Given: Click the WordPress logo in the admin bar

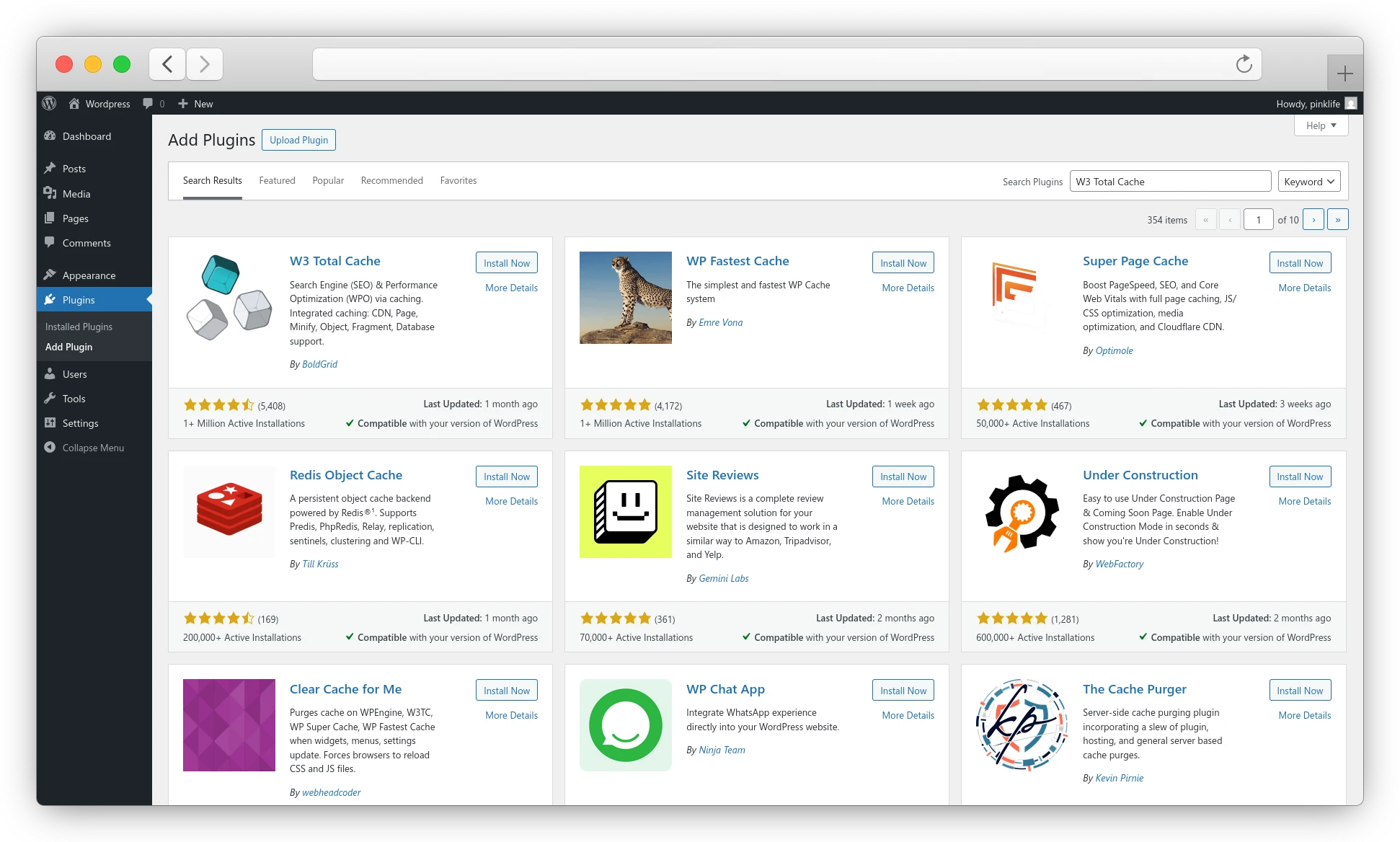Looking at the screenshot, I should (x=49, y=103).
